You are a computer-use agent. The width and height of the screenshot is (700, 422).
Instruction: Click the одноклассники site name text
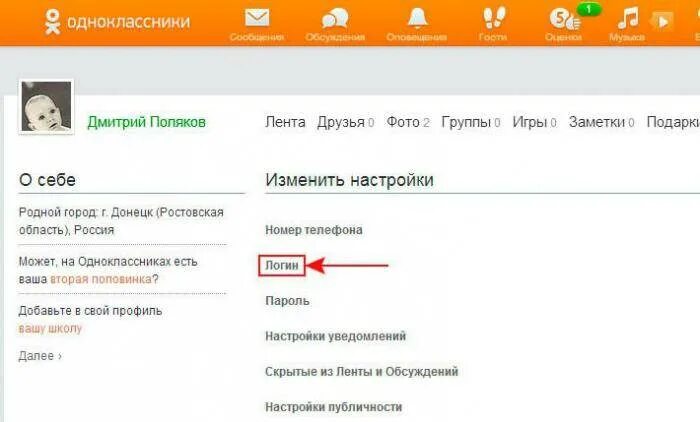click(129, 21)
